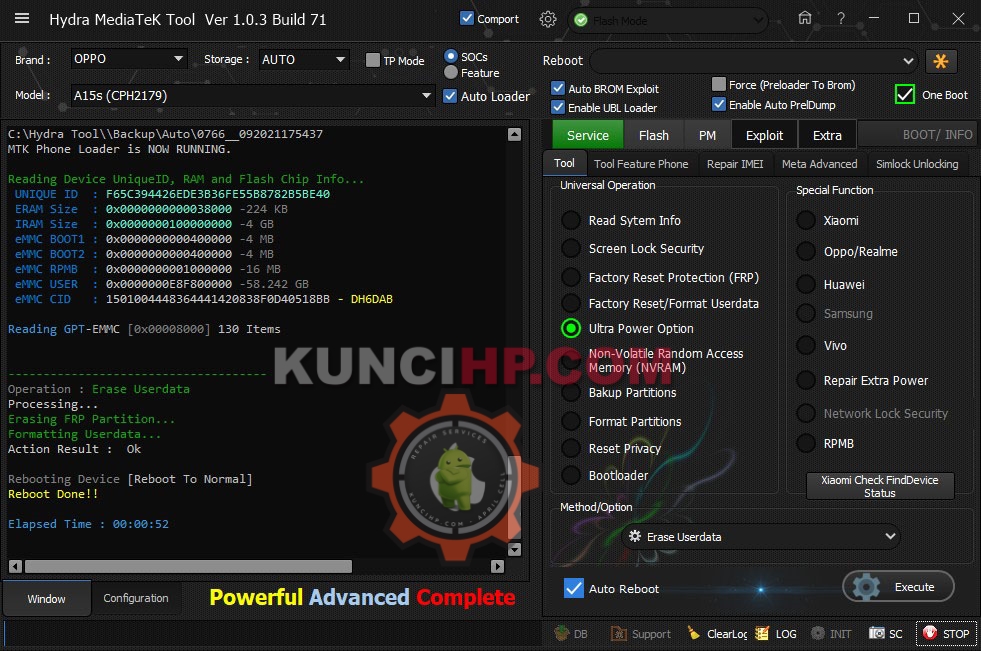The image size is (981, 651).
Task: Click the log horizontal scrollbar thumb
Action: (188, 566)
